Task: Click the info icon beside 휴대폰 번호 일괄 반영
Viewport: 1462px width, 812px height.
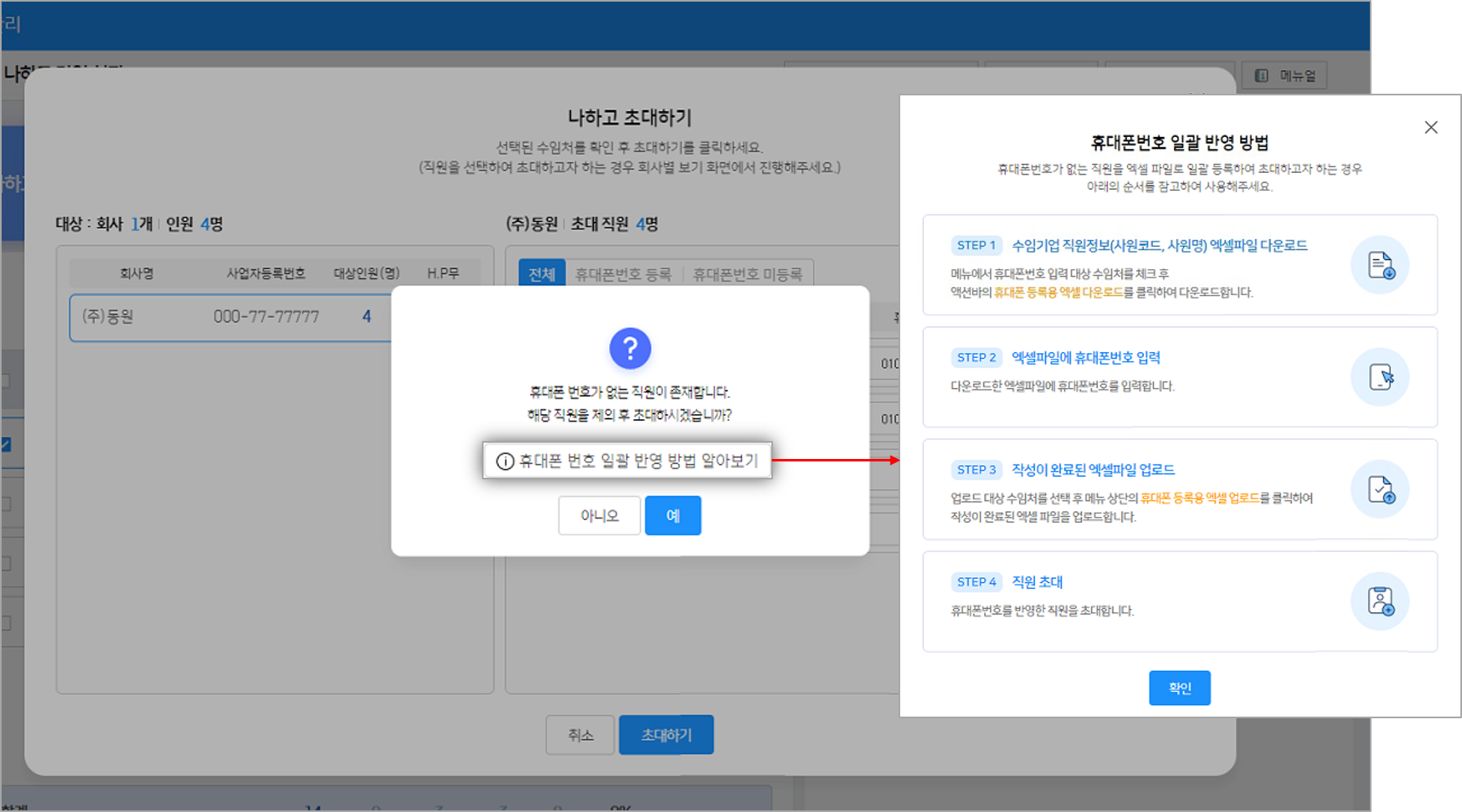Action: pyautogui.click(x=506, y=461)
